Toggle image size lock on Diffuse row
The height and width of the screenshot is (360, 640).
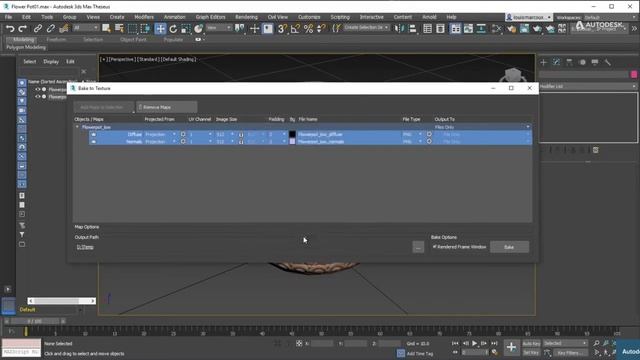coord(241,134)
